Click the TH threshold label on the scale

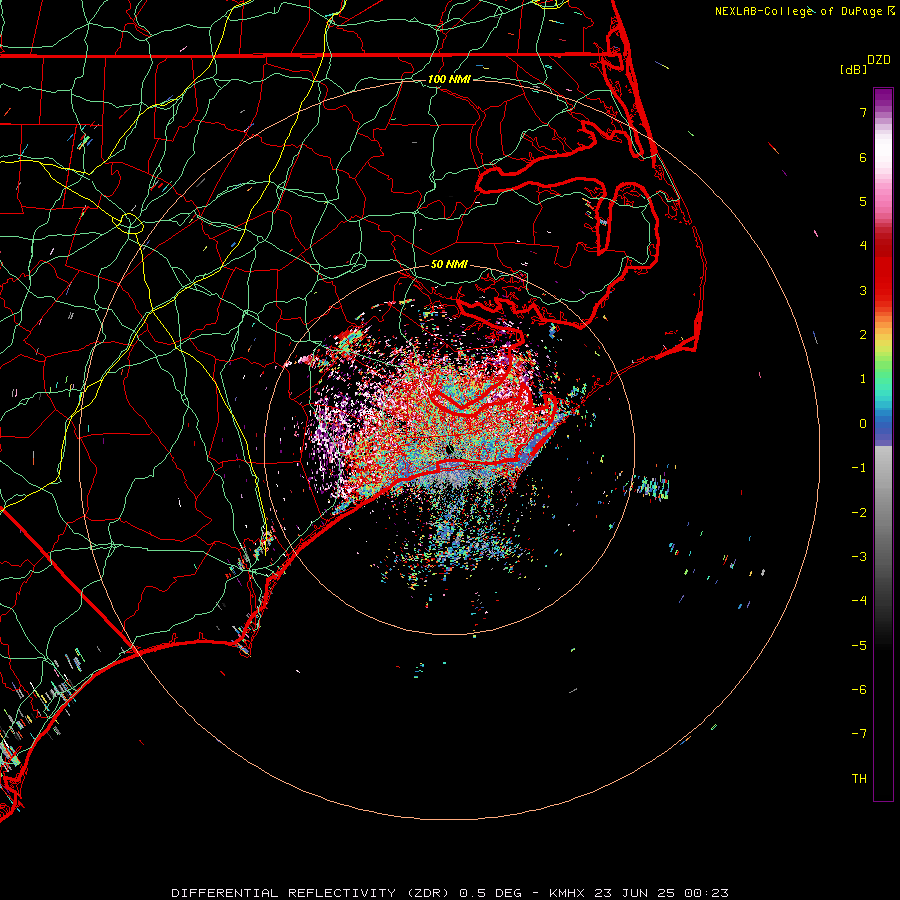tap(859, 779)
